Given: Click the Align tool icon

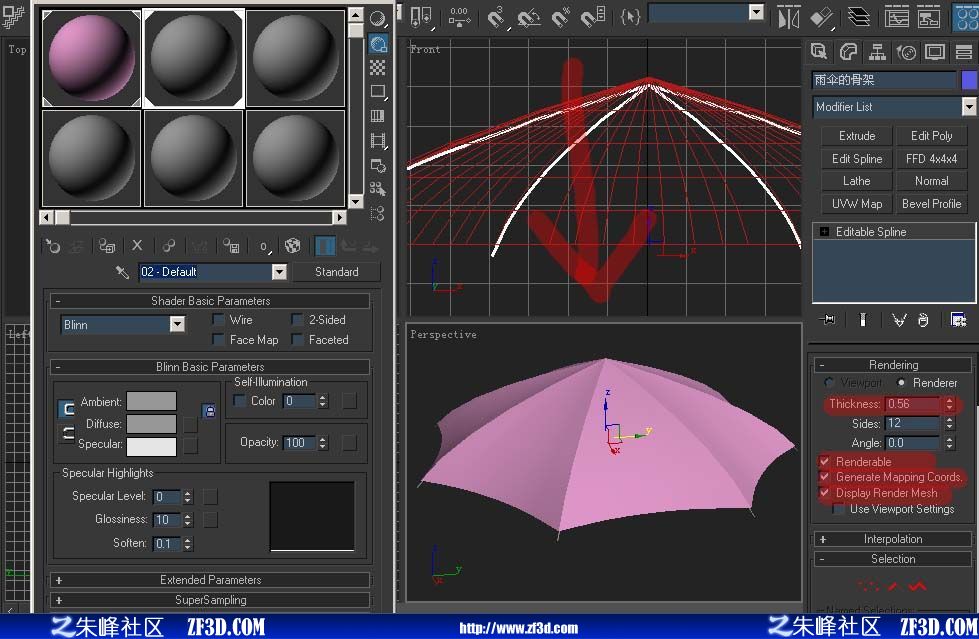Looking at the screenshot, I should [822, 17].
